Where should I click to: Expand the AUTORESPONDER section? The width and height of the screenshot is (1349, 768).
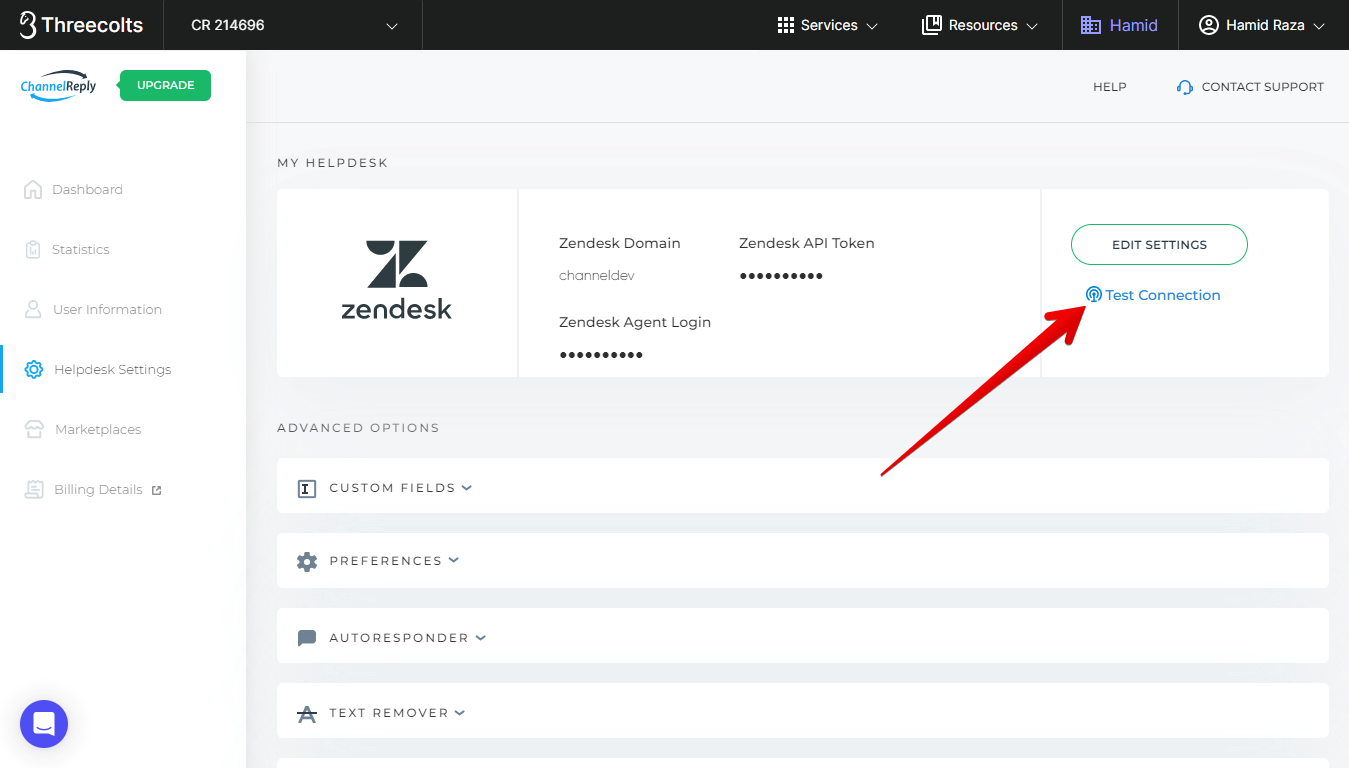803,638
